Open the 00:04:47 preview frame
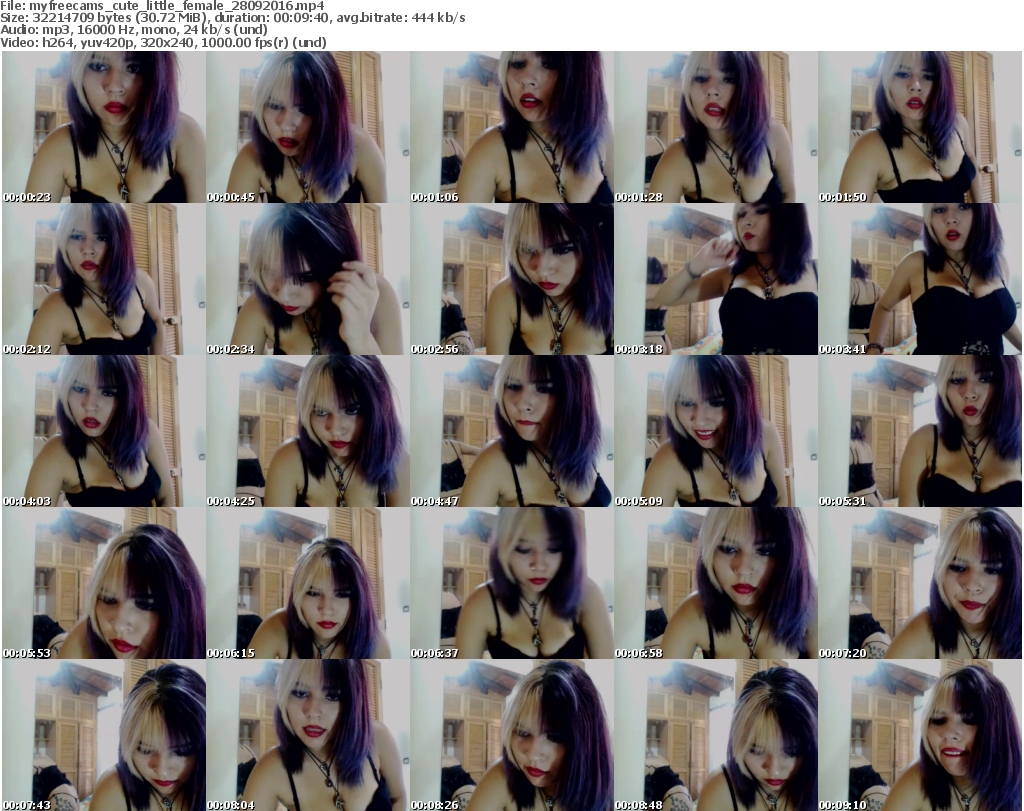The width and height of the screenshot is (1024, 811). 512,431
